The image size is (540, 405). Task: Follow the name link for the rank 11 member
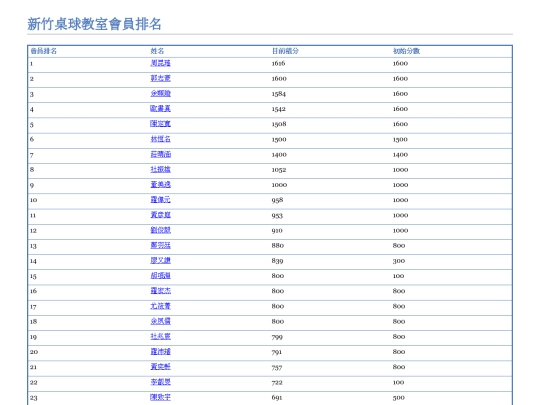click(x=160, y=215)
